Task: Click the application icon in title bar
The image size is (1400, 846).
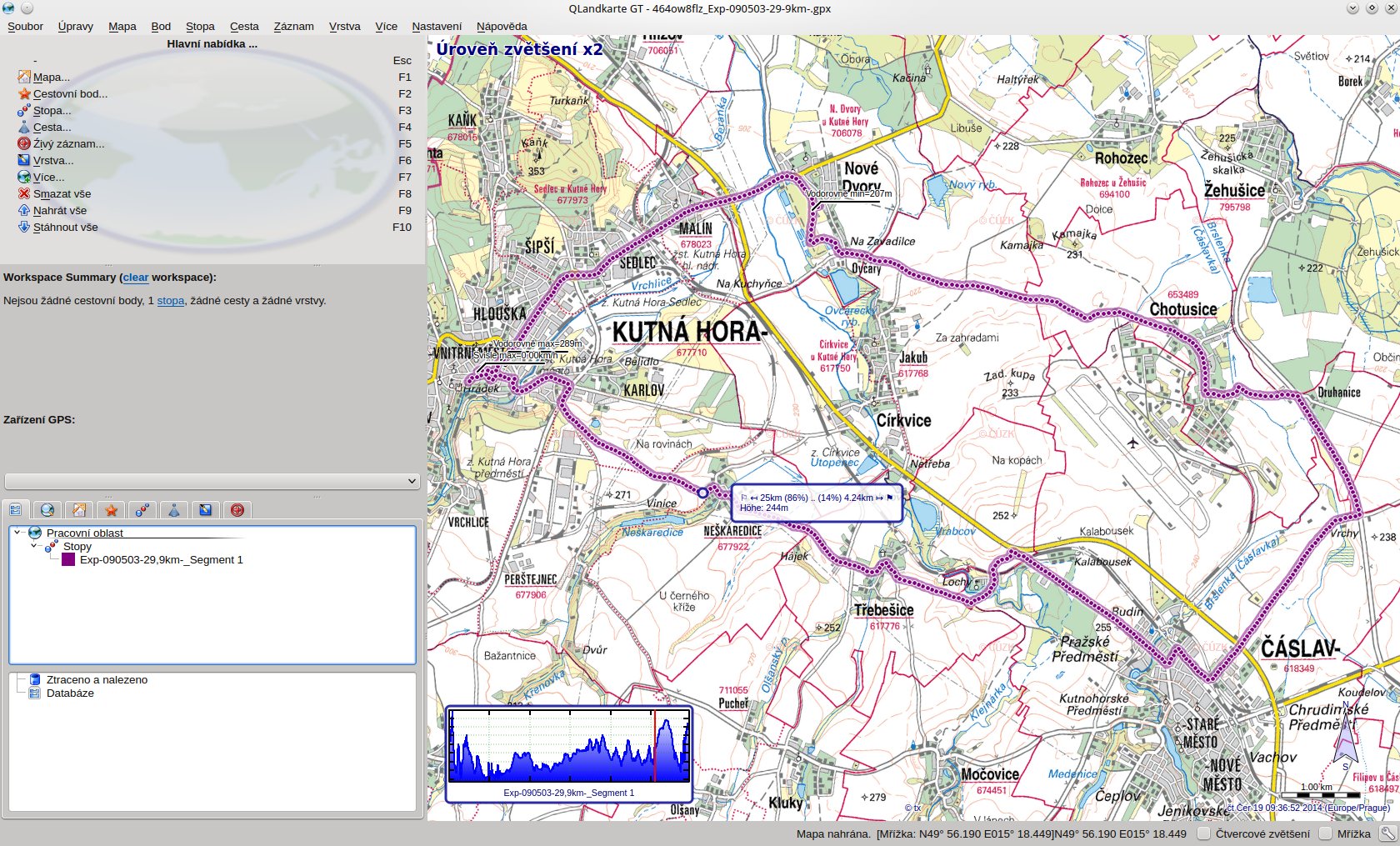Action: point(8,8)
